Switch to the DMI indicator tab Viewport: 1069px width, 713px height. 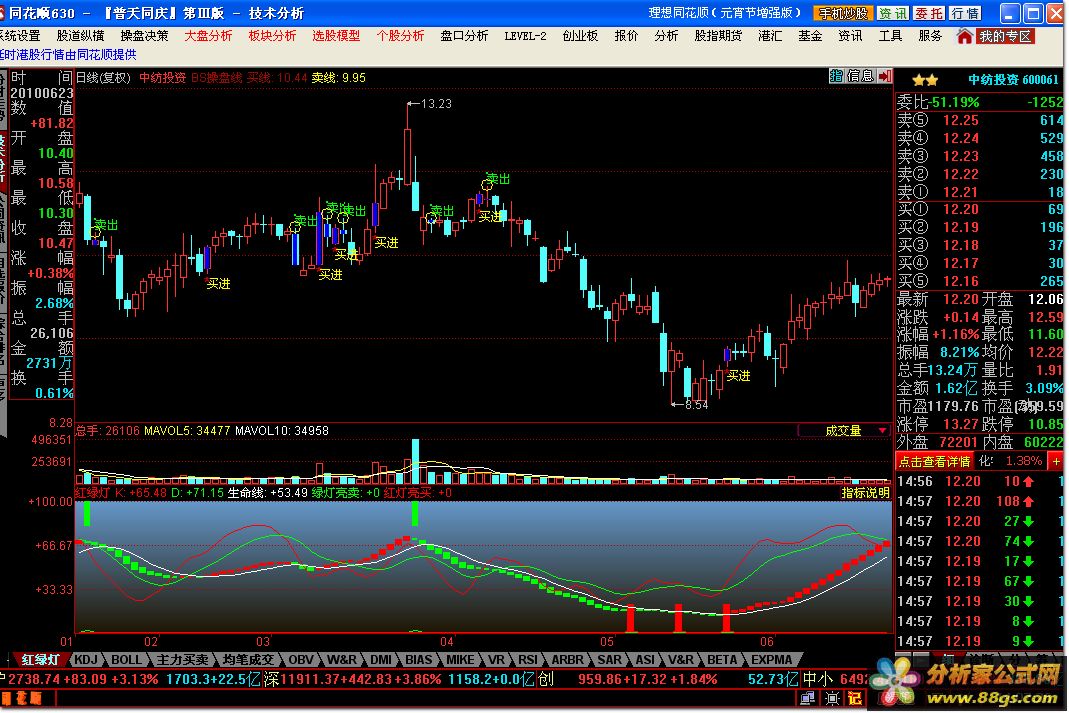coord(381,660)
